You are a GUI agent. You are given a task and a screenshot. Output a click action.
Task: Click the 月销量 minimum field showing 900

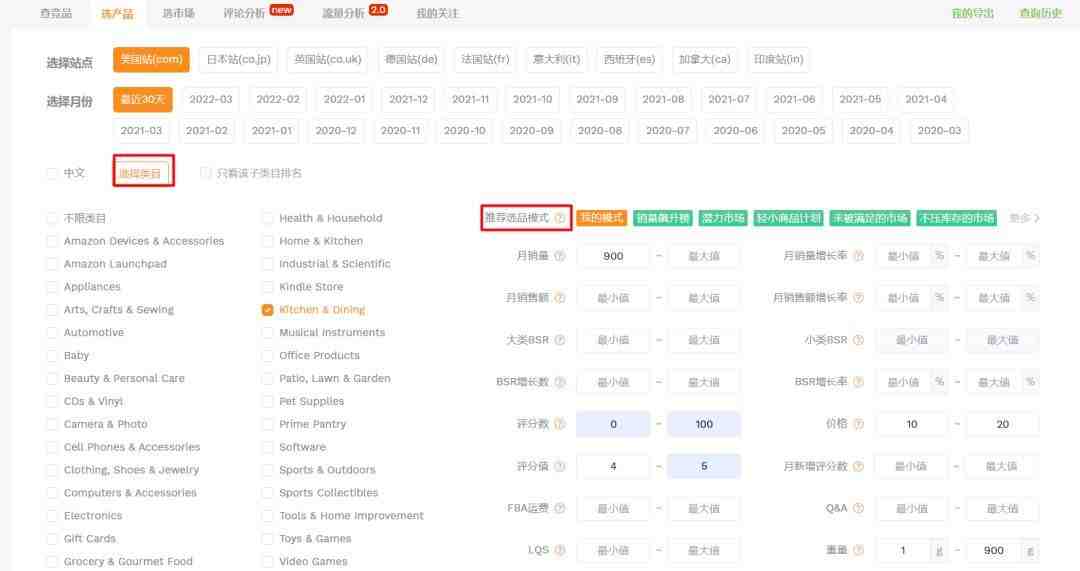[613, 256]
